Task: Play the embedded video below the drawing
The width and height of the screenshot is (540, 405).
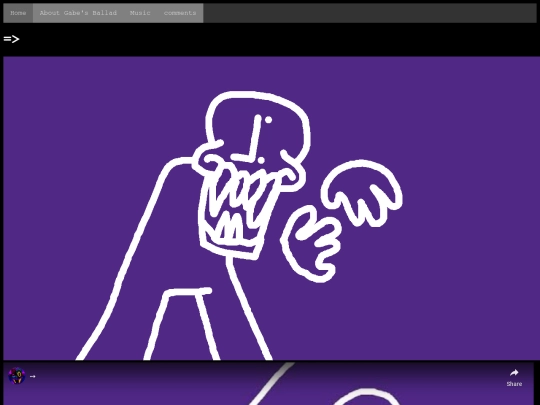Action: [268, 384]
